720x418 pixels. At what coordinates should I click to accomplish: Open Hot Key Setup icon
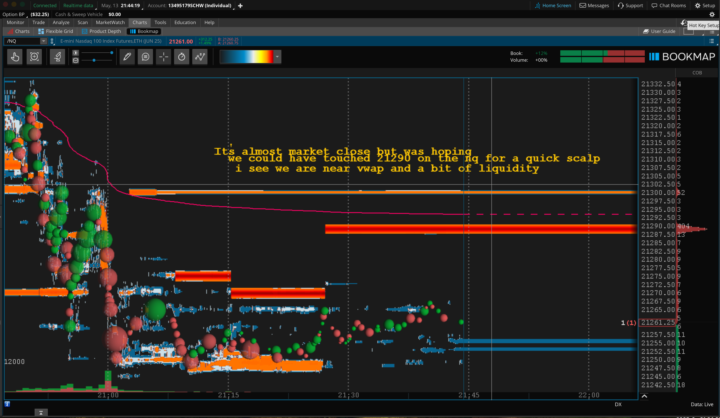(x=683, y=23)
